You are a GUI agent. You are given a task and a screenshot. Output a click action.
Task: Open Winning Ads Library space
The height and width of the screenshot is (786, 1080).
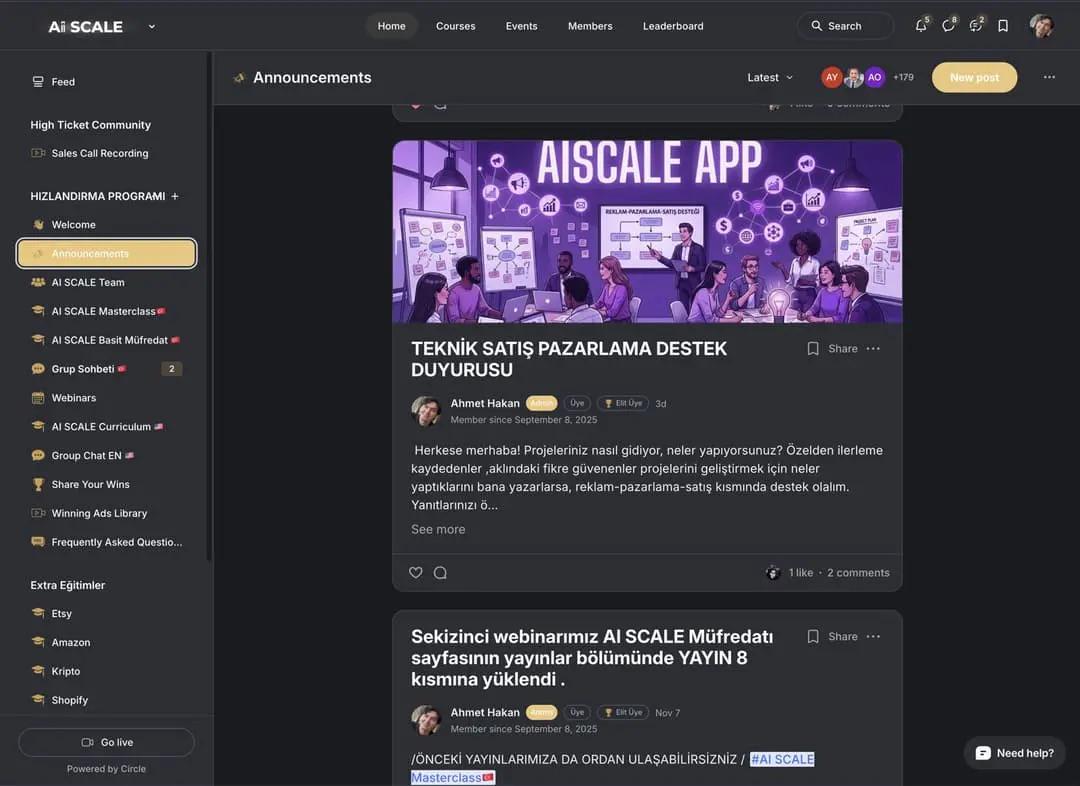(107, 514)
